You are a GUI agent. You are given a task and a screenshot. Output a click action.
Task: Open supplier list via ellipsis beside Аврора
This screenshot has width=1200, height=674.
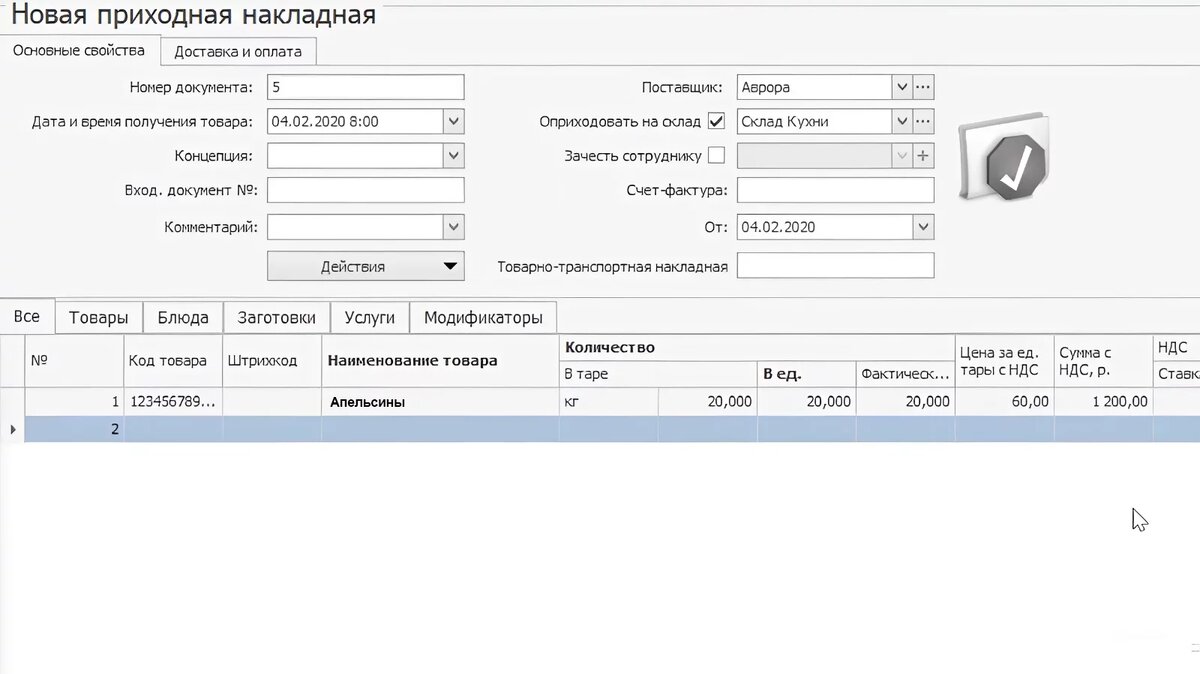tap(923, 87)
